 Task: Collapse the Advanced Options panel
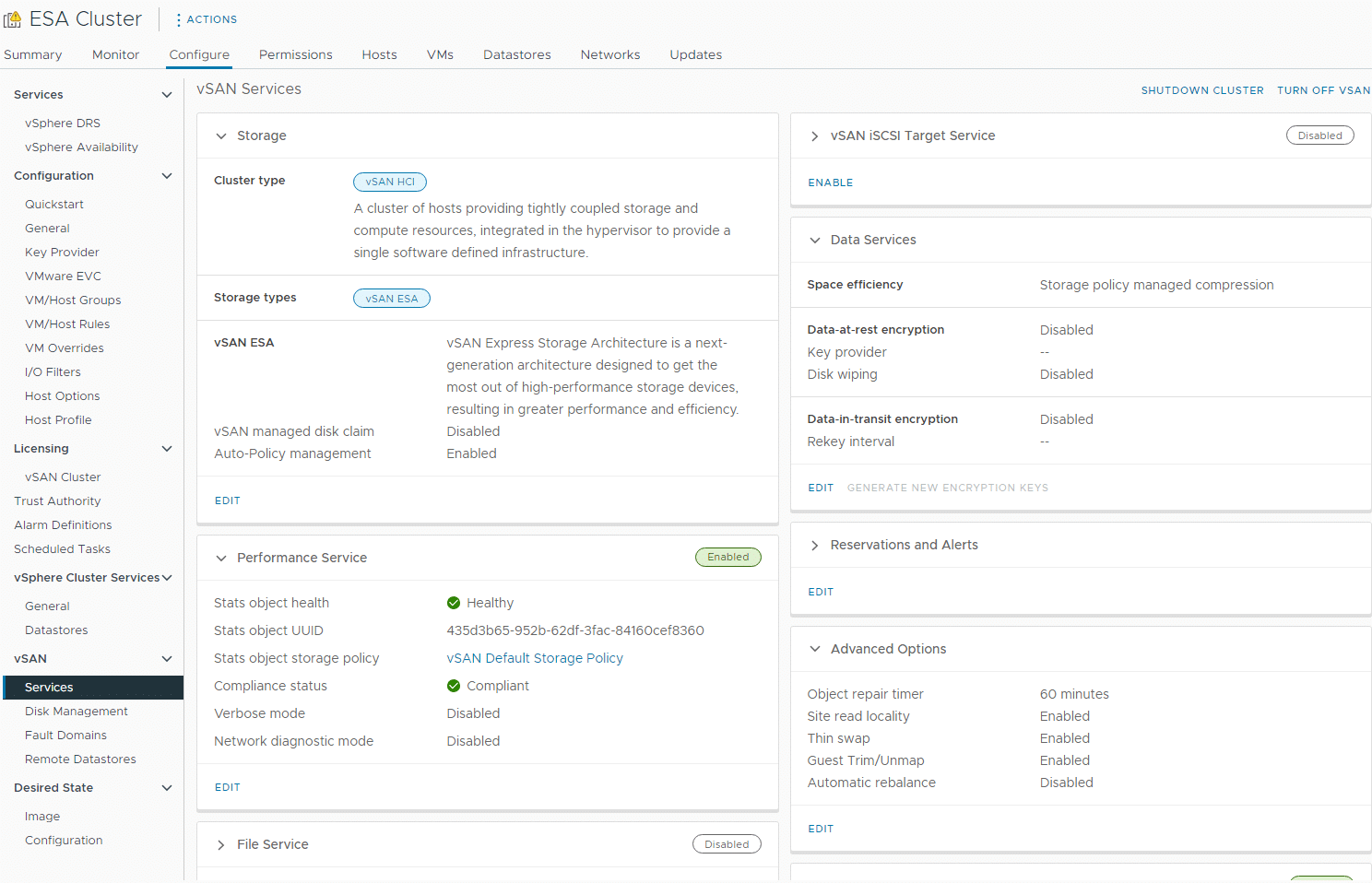point(815,649)
